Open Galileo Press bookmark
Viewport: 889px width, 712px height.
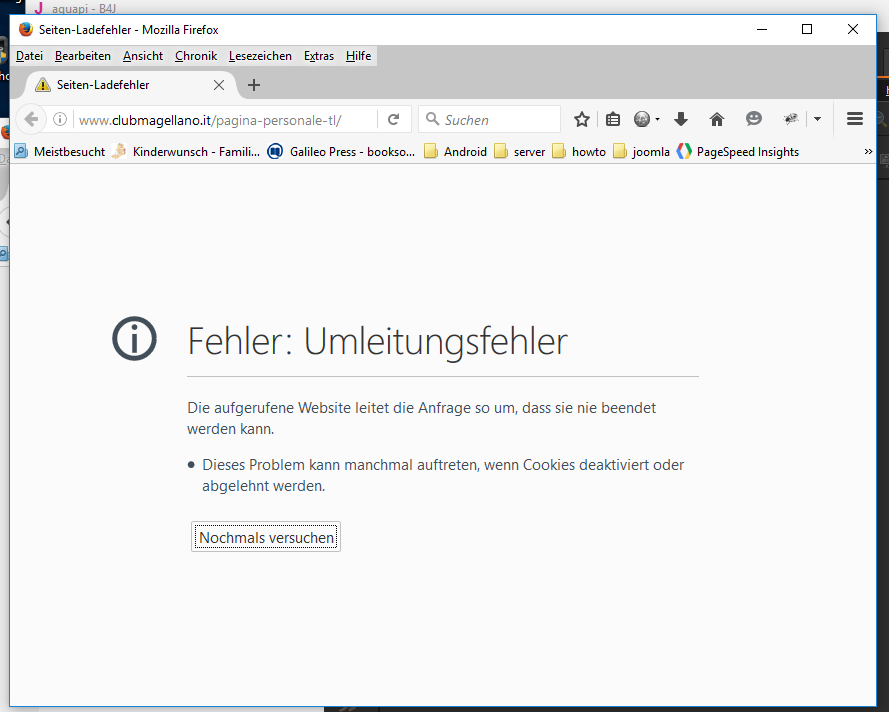pos(341,151)
